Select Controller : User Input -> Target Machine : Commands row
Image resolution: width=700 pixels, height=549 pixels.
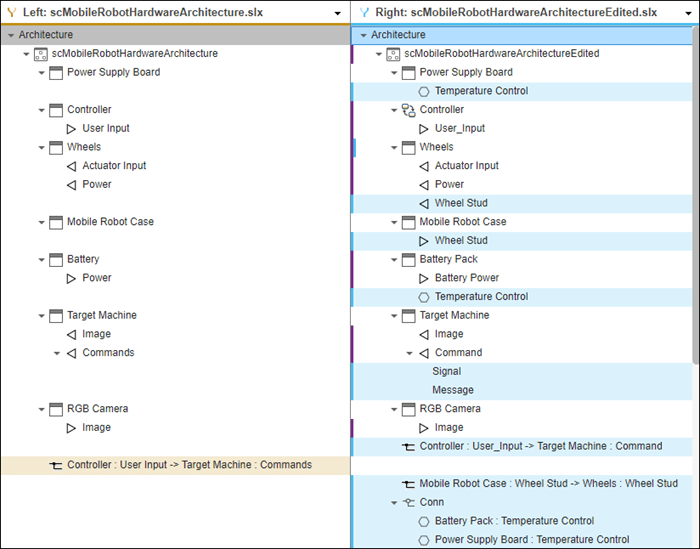189,465
